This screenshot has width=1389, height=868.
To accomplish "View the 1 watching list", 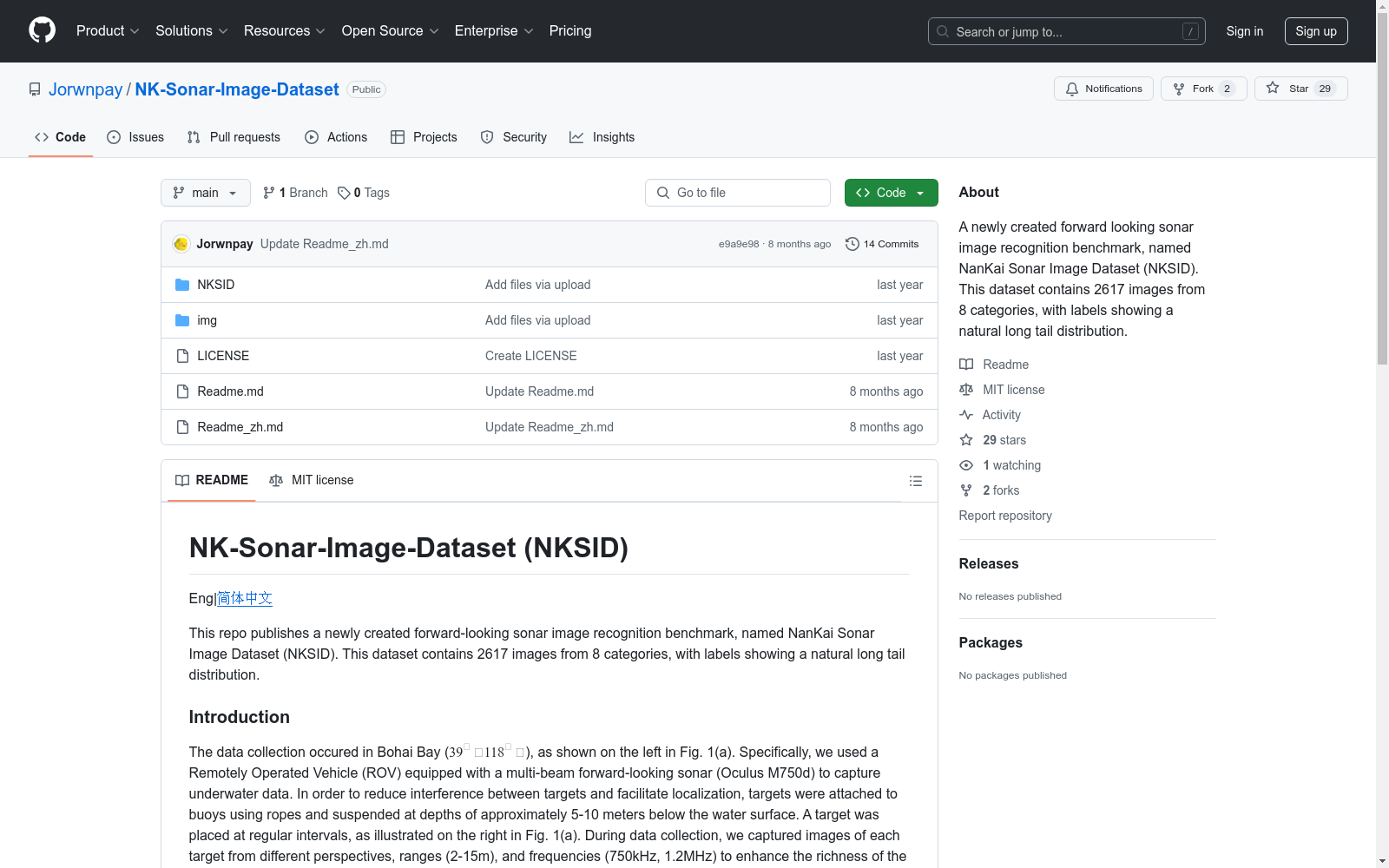I will pyautogui.click(x=1000, y=465).
